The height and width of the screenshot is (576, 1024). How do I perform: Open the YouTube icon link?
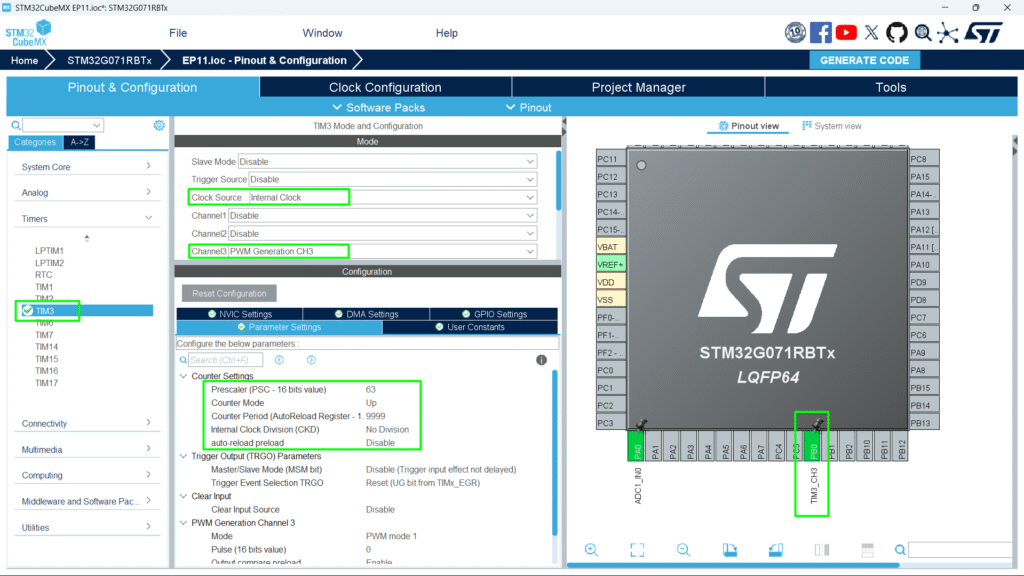point(846,33)
